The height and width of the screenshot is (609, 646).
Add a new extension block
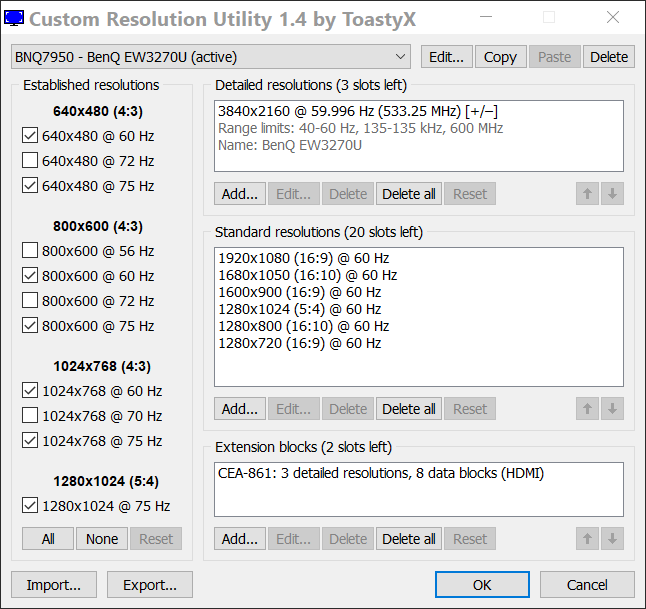(240, 539)
